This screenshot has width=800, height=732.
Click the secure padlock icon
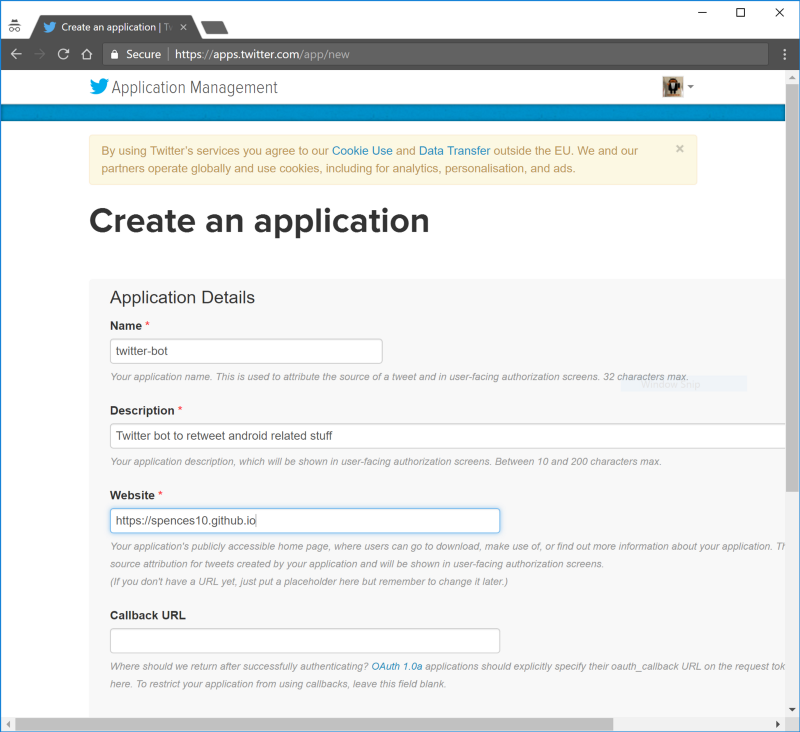click(115, 54)
